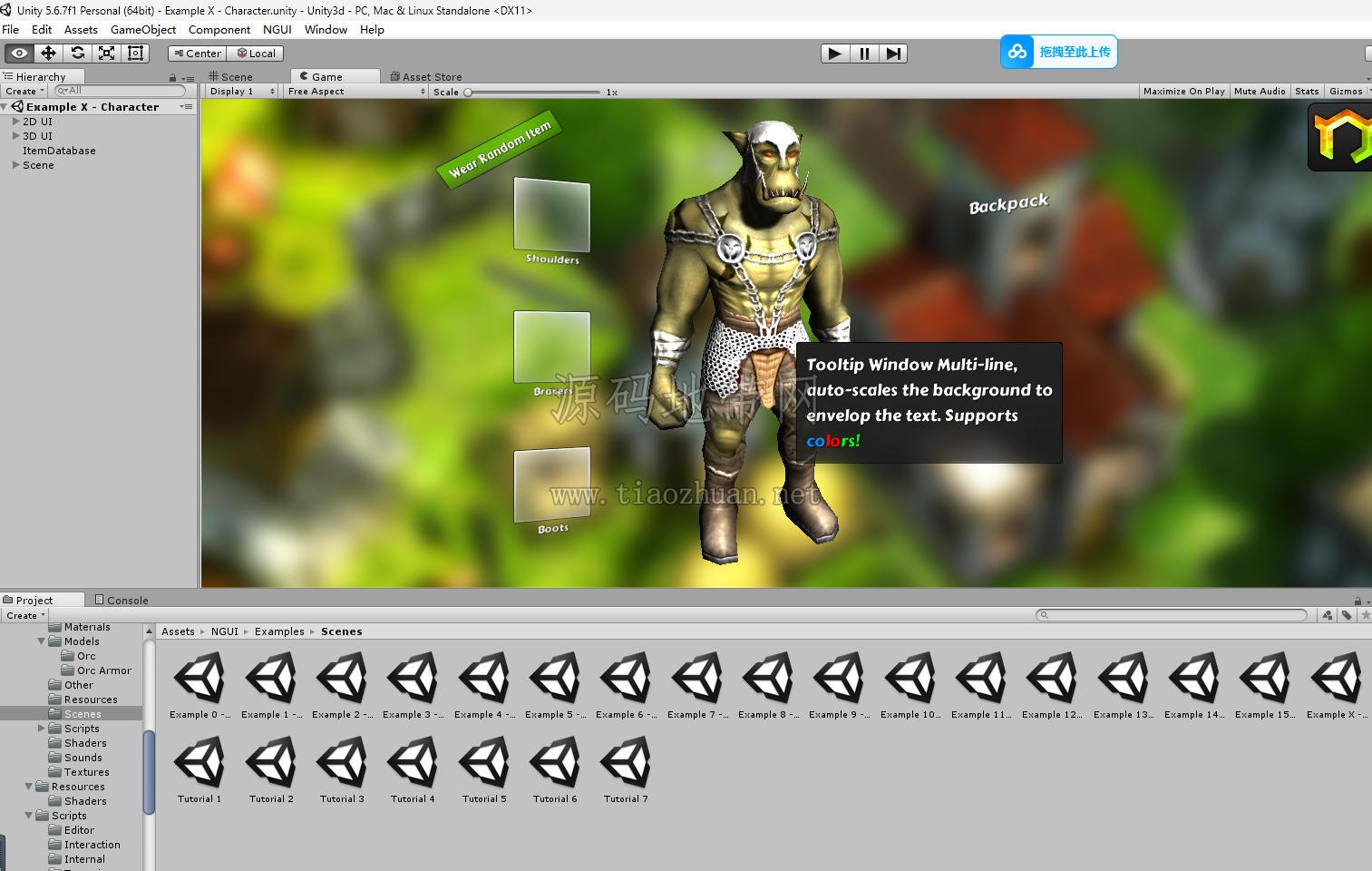This screenshot has width=1372, height=871.
Task: Open the Display 1 dropdown
Action: tap(242, 91)
